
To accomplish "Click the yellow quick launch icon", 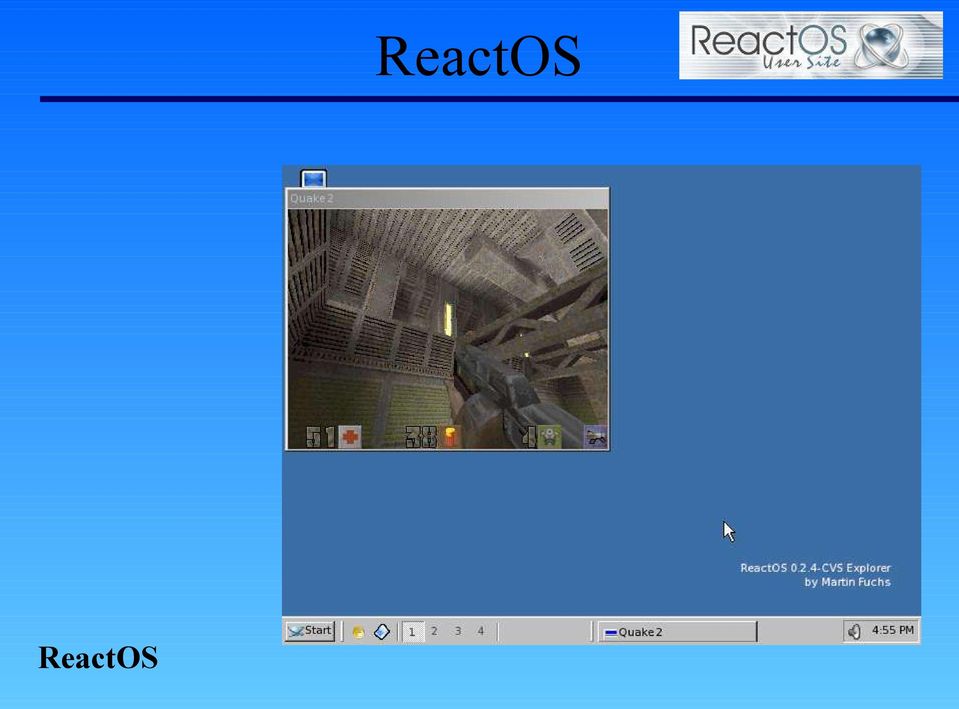I will coord(358,632).
